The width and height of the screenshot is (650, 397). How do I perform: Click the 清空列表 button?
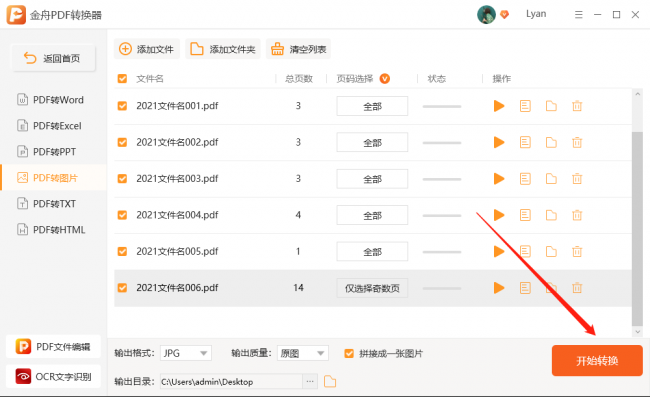[298, 49]
